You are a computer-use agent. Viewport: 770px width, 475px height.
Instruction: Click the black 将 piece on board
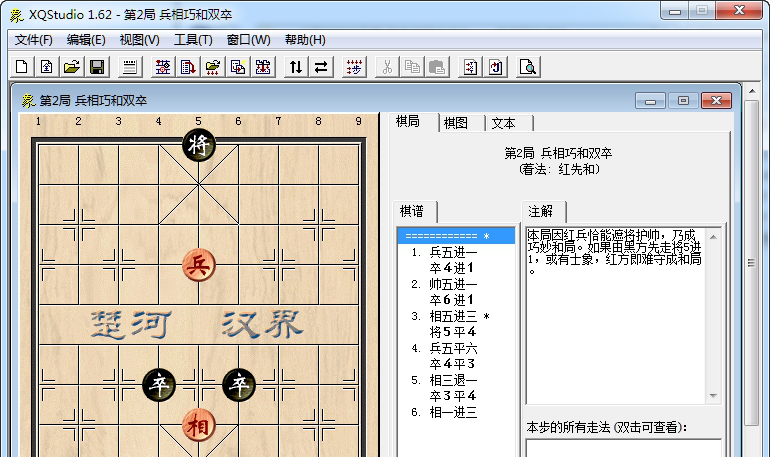pyautogui.click(x=198, y=145)
